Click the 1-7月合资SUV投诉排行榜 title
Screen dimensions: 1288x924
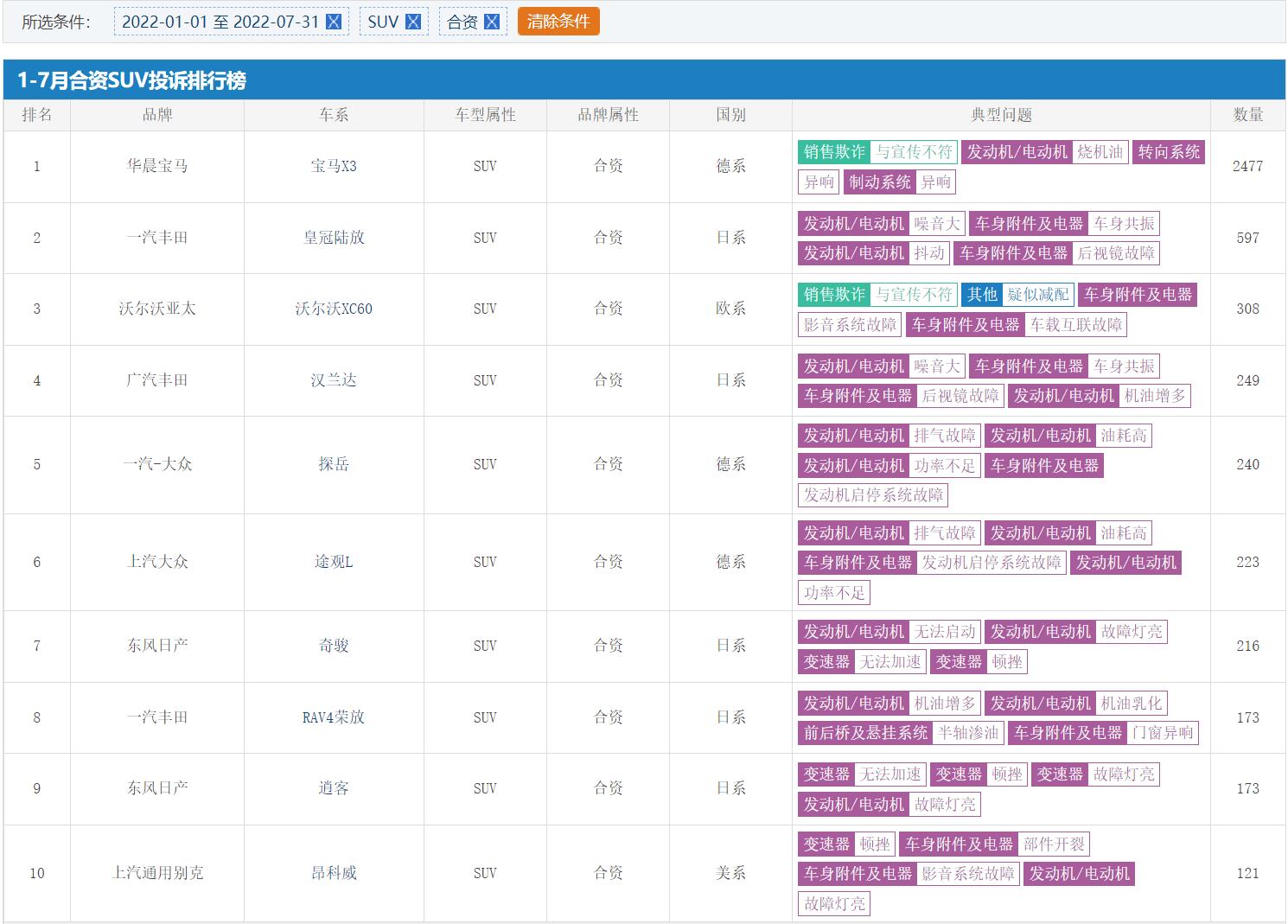[131, 80]
